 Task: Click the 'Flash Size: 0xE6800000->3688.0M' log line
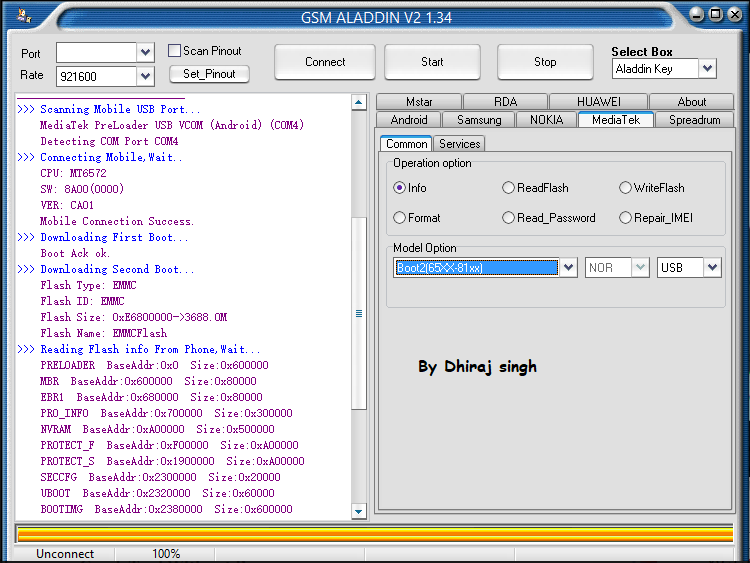[133, 317]
